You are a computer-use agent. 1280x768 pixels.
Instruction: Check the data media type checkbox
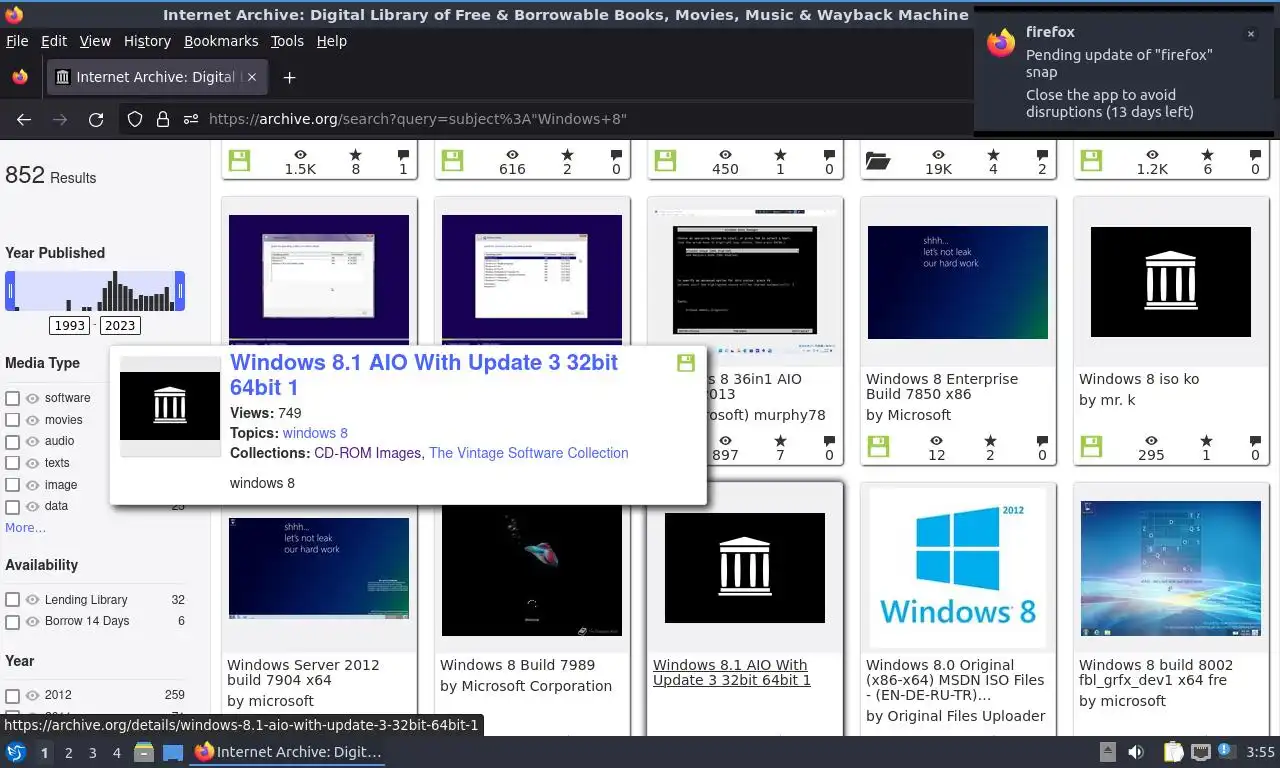click(x=12, y=506)
